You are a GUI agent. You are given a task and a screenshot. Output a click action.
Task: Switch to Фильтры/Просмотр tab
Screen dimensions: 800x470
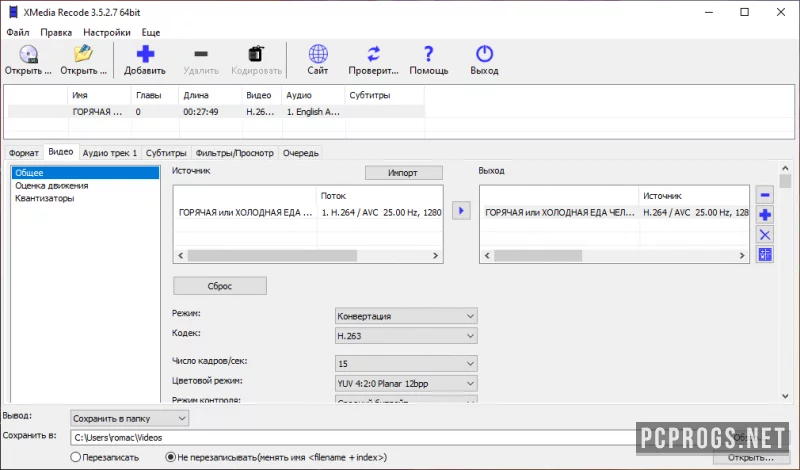[235, 153]
